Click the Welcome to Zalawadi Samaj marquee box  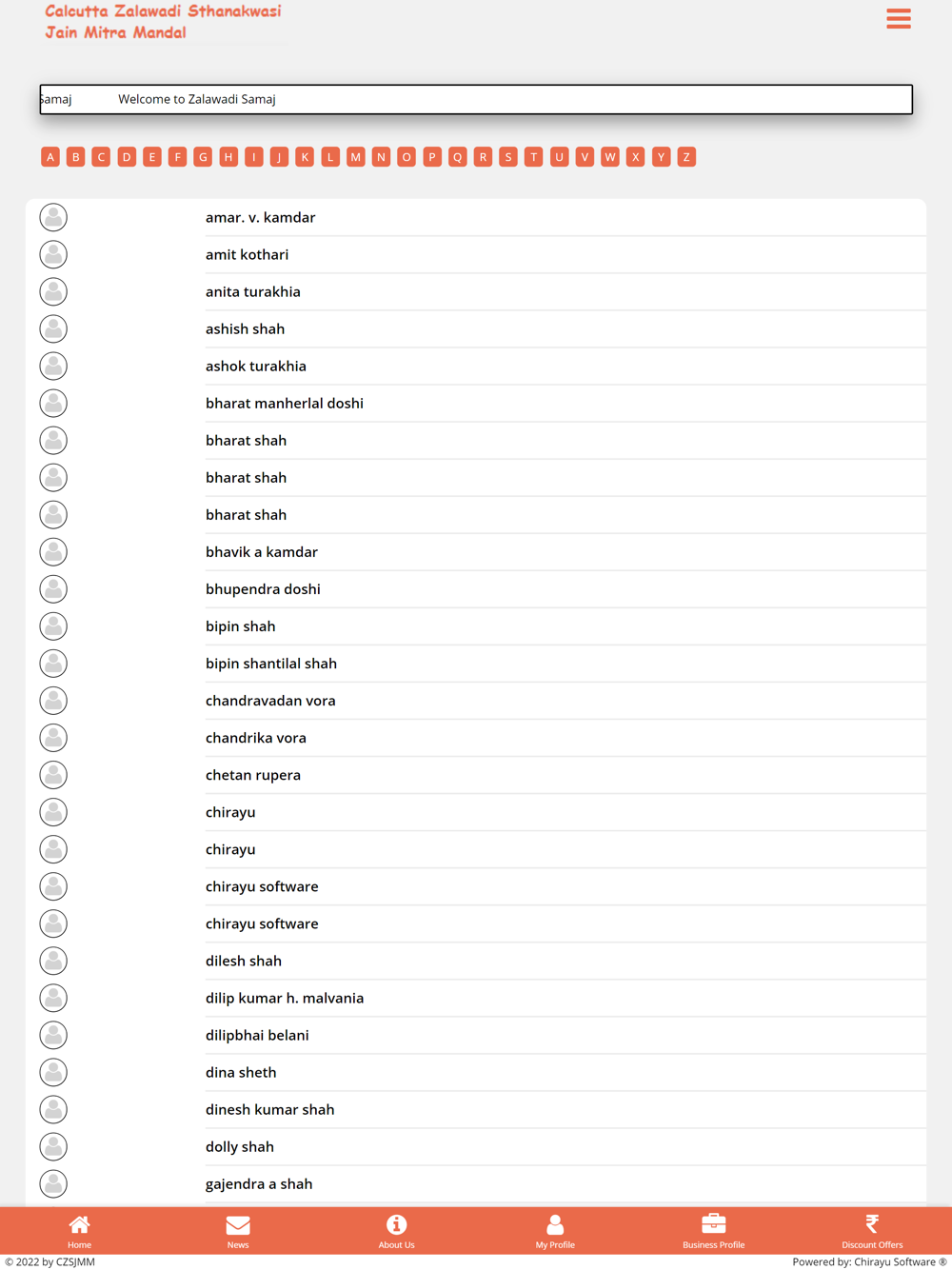point(476,99)
